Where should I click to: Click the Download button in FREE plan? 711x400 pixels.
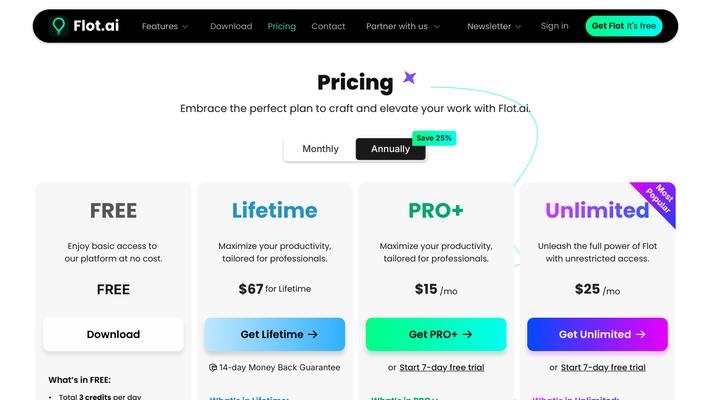113,334
